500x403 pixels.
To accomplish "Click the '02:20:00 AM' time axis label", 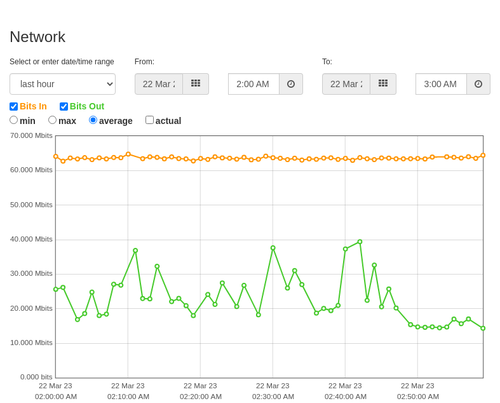I will click(x=200, y=397).
